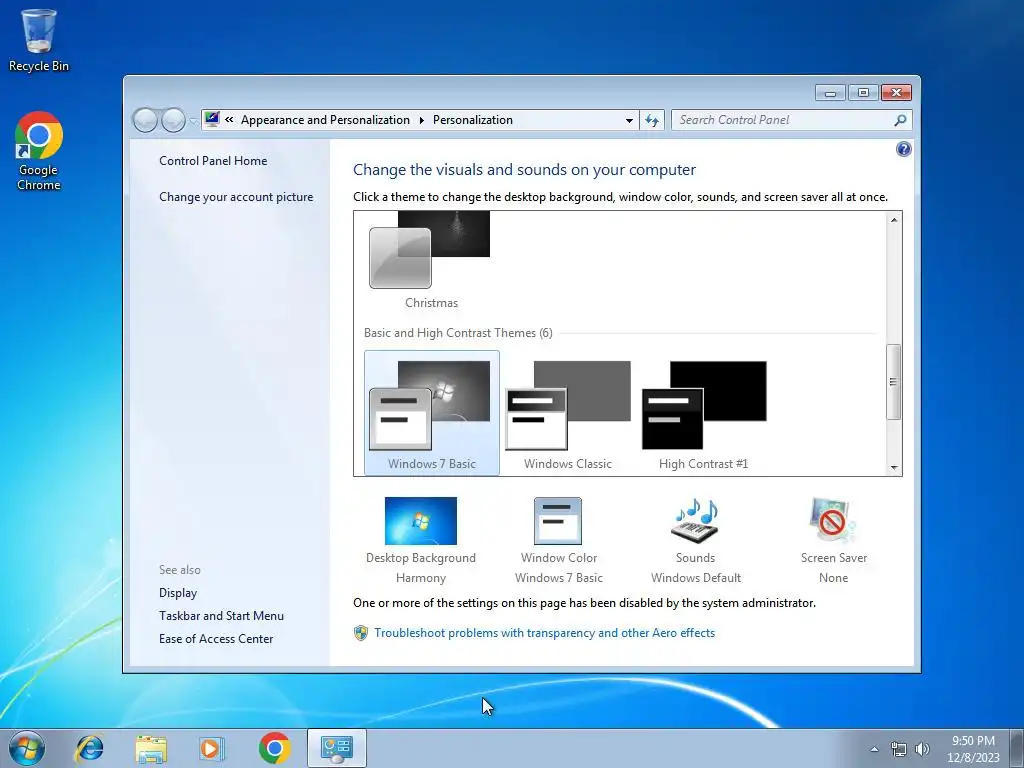
Task: Go back with the navigation Back button
Action: (145, 120)
